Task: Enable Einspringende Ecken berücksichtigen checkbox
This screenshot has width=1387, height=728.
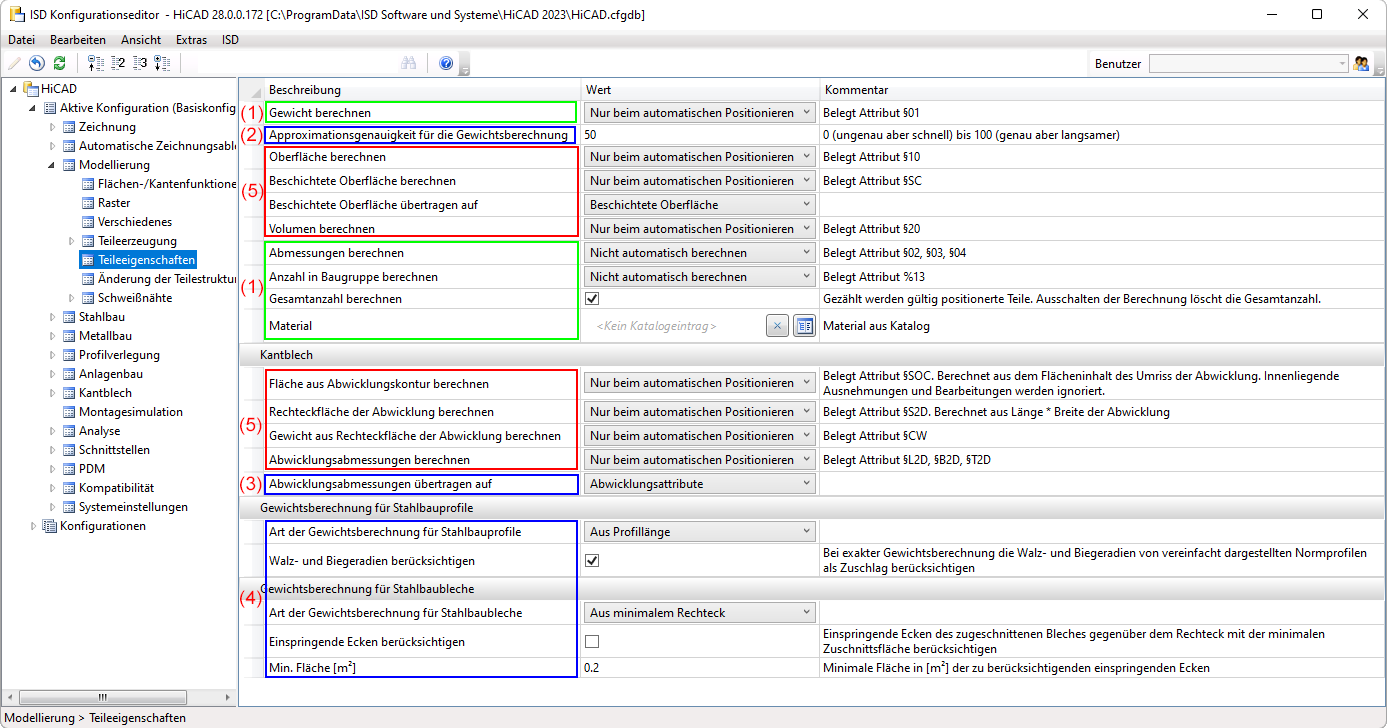Action: coord(592,642)
